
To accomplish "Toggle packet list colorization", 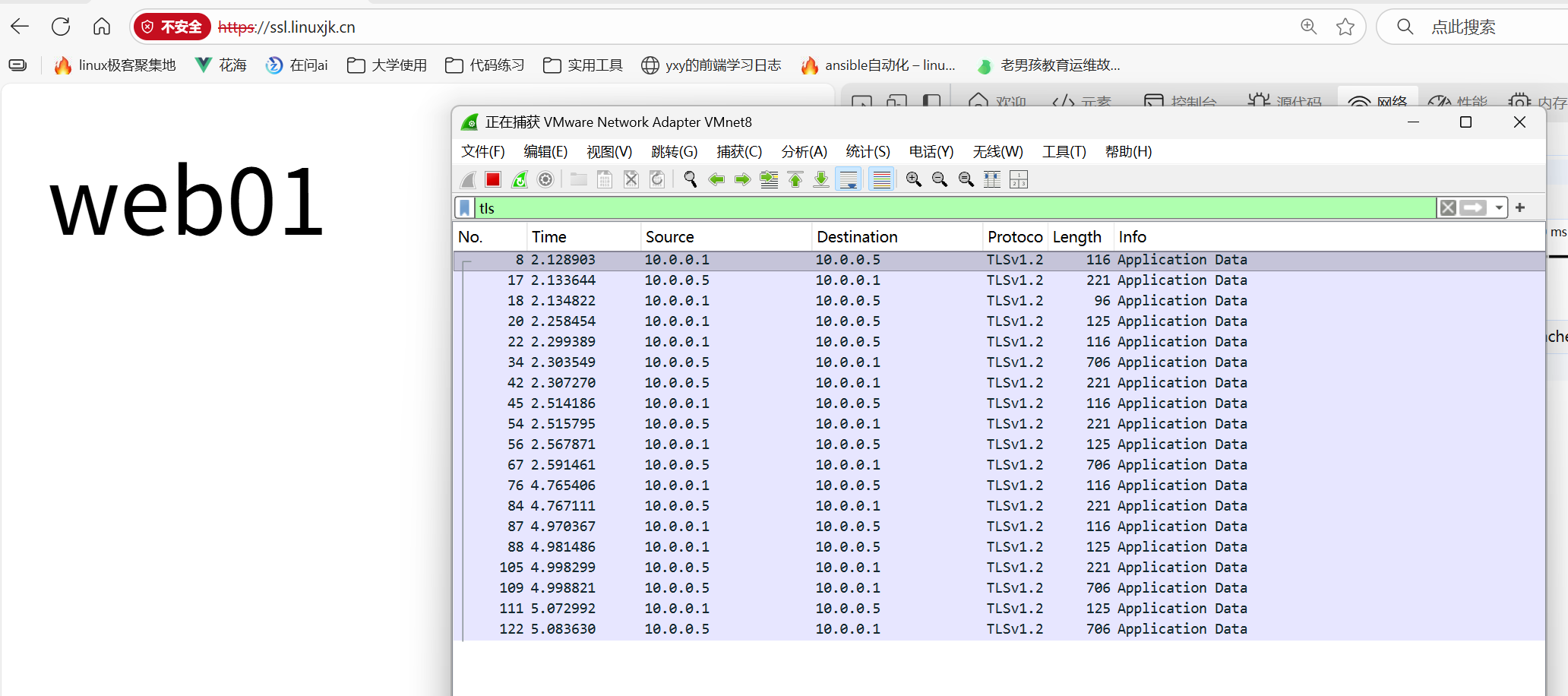I will click(881, 179).
